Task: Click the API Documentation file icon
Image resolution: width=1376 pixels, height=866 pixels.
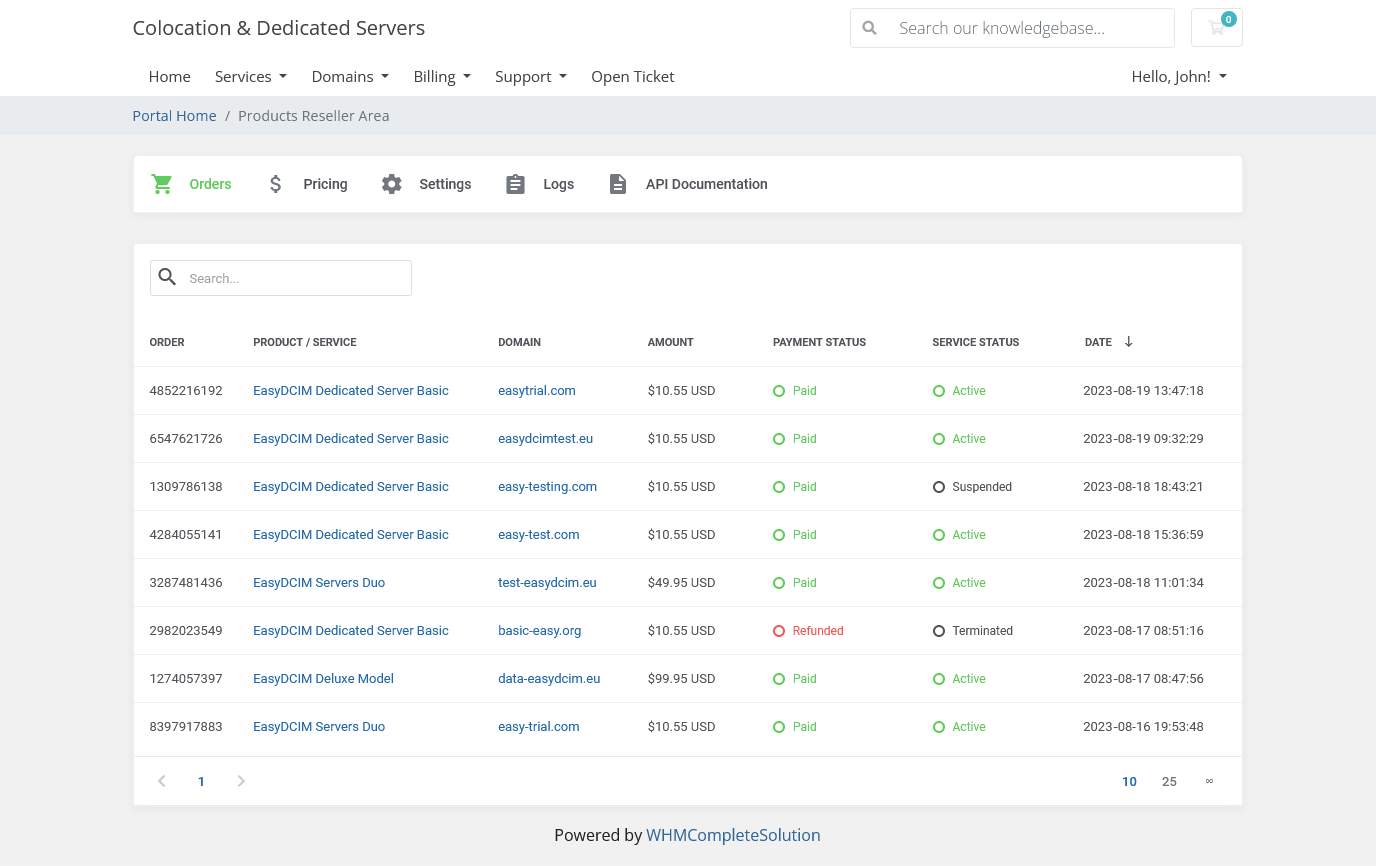Action: (x=618, y=184)
